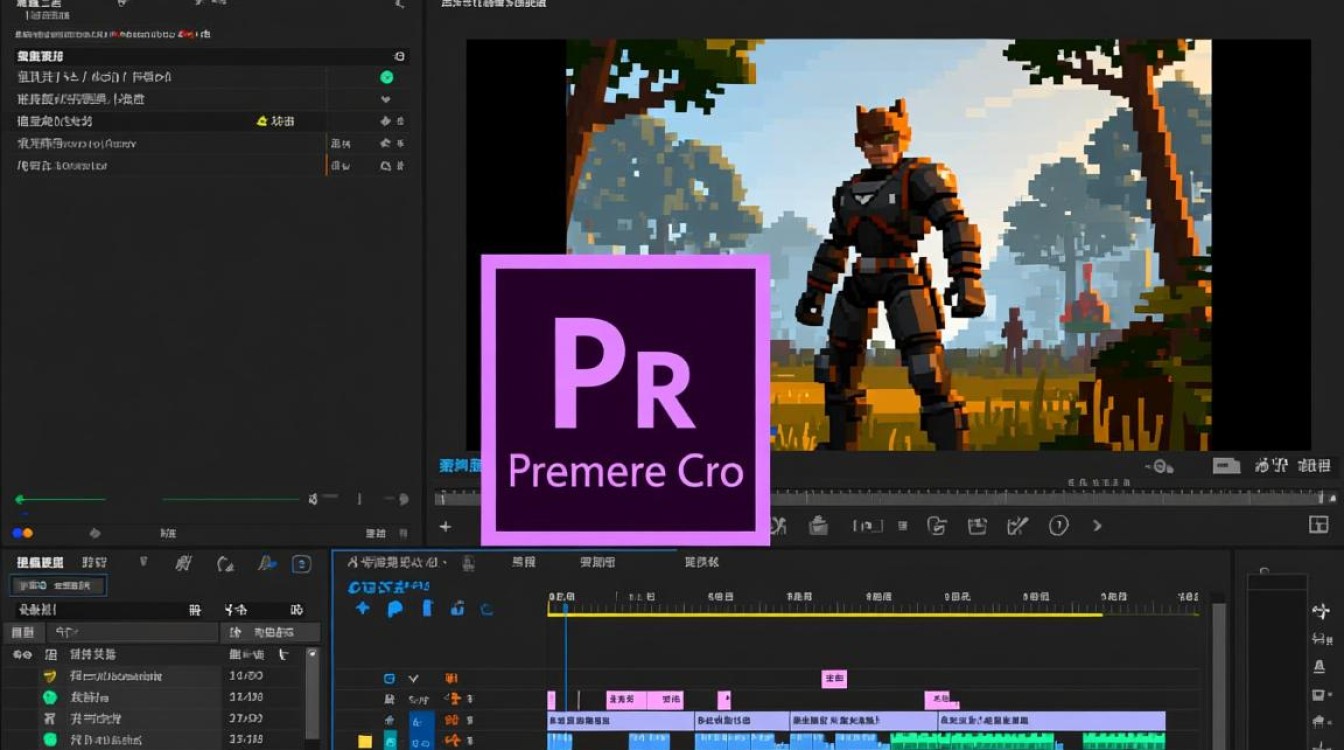Click the orange icon right of the track checkmark
The width and height of the screenshot is (1344, 750).
450,679
